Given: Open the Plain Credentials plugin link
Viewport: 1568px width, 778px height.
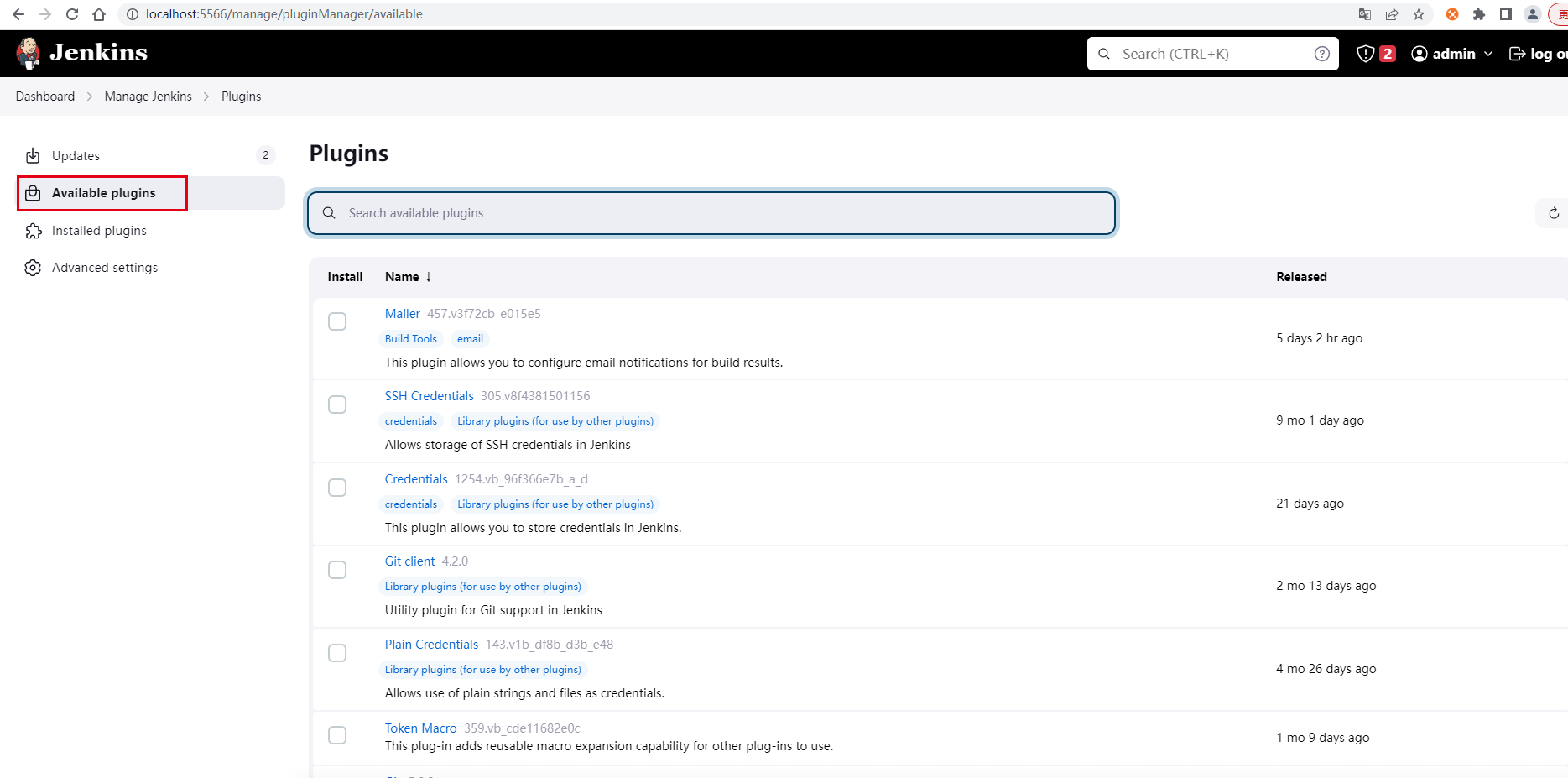Looking at the screenshot, I should pos(431,645).
